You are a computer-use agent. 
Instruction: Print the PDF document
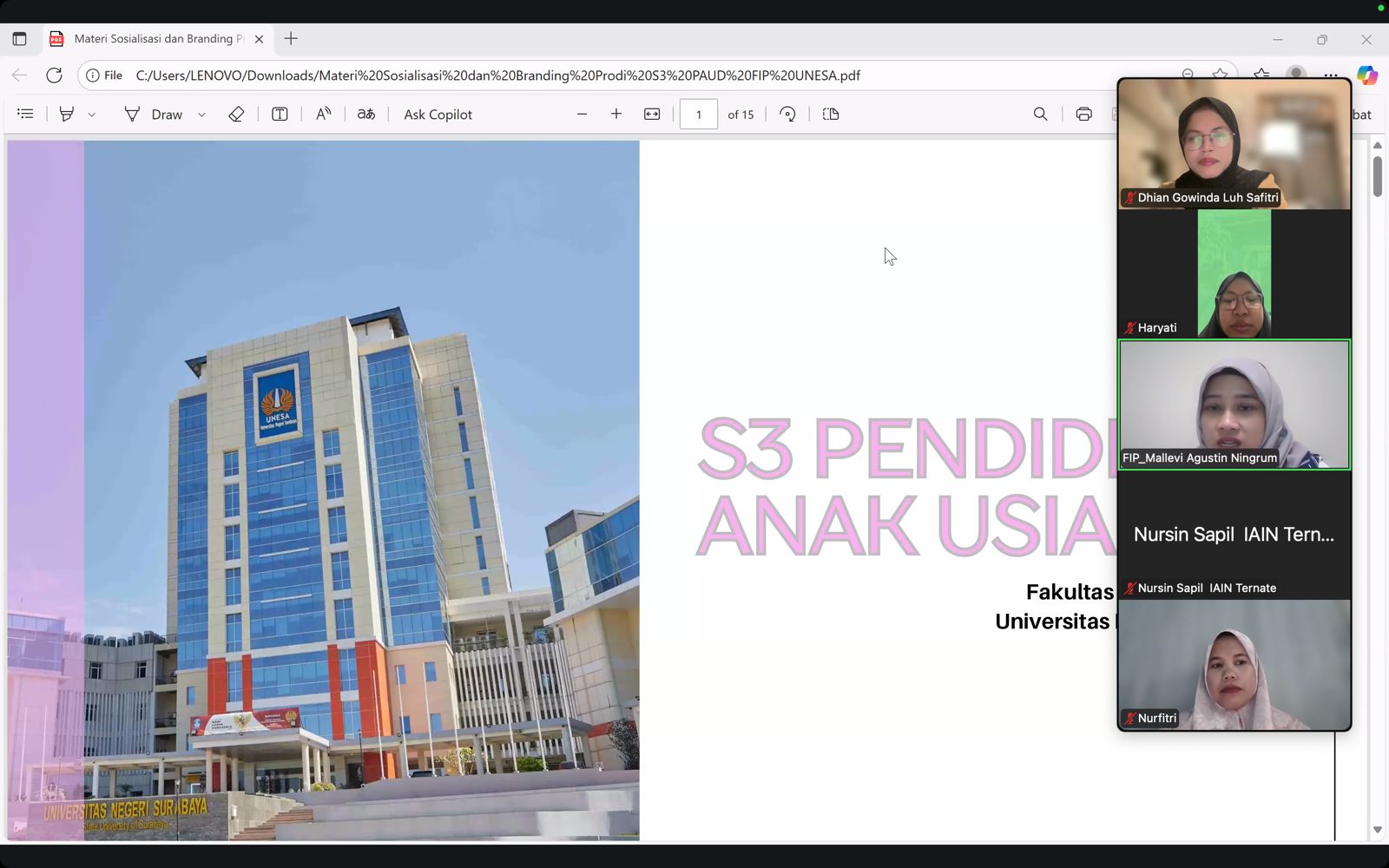(1083, 115)
